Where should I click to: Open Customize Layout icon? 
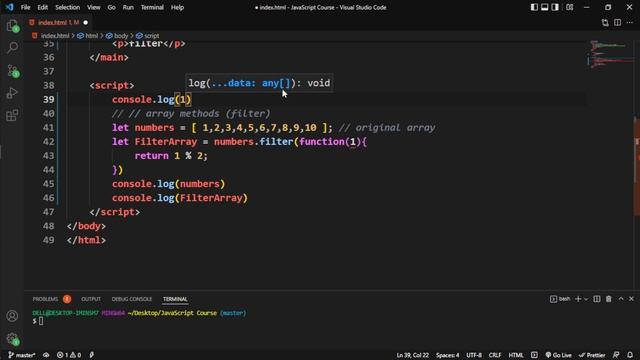(569, 7)
